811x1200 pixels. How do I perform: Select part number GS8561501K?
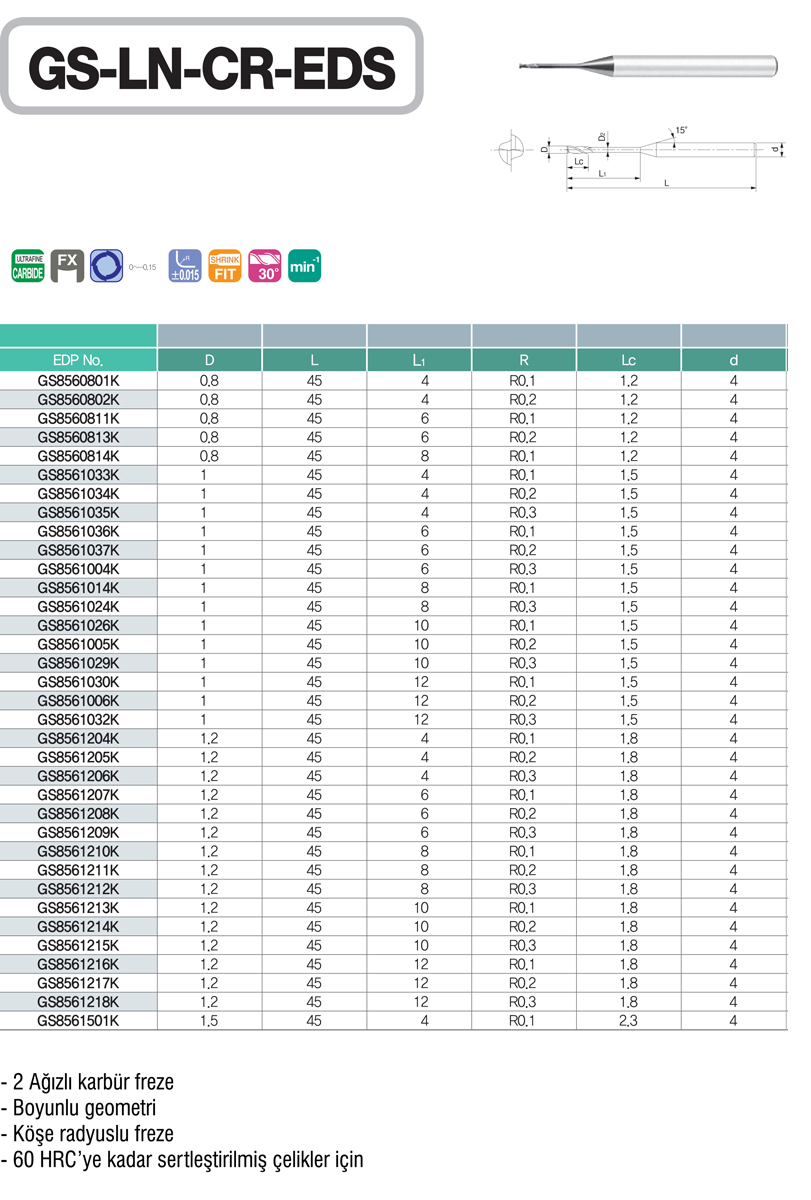(x=78, y=1020)
